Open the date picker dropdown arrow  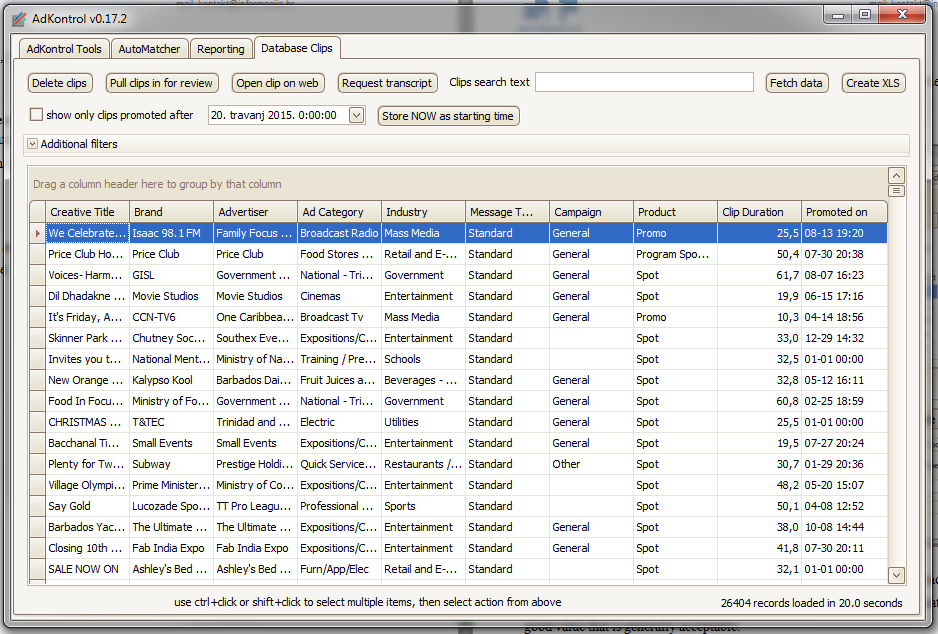point(357,115)
